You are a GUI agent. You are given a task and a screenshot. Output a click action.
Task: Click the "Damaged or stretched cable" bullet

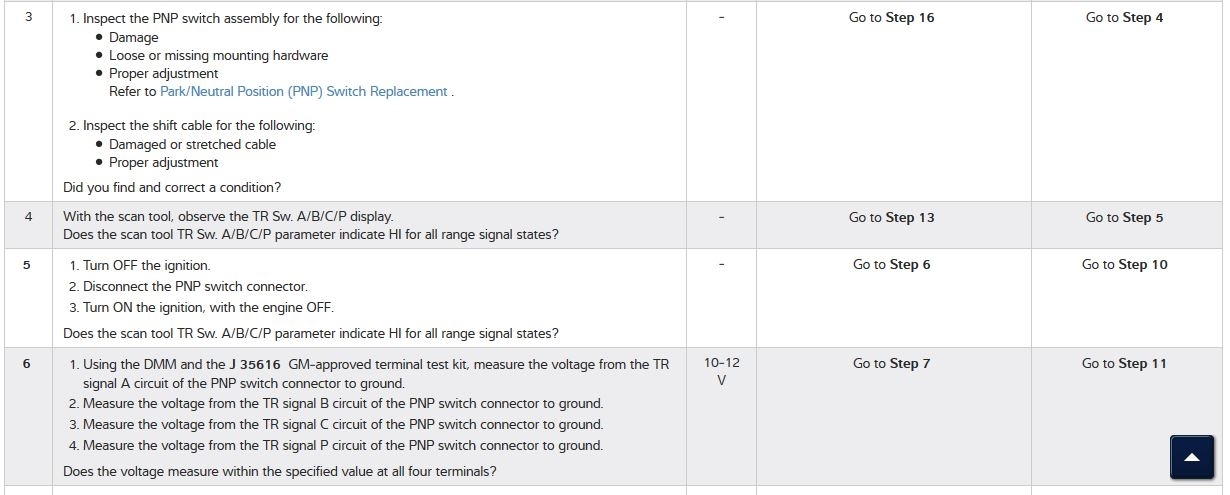click(192, 145)
